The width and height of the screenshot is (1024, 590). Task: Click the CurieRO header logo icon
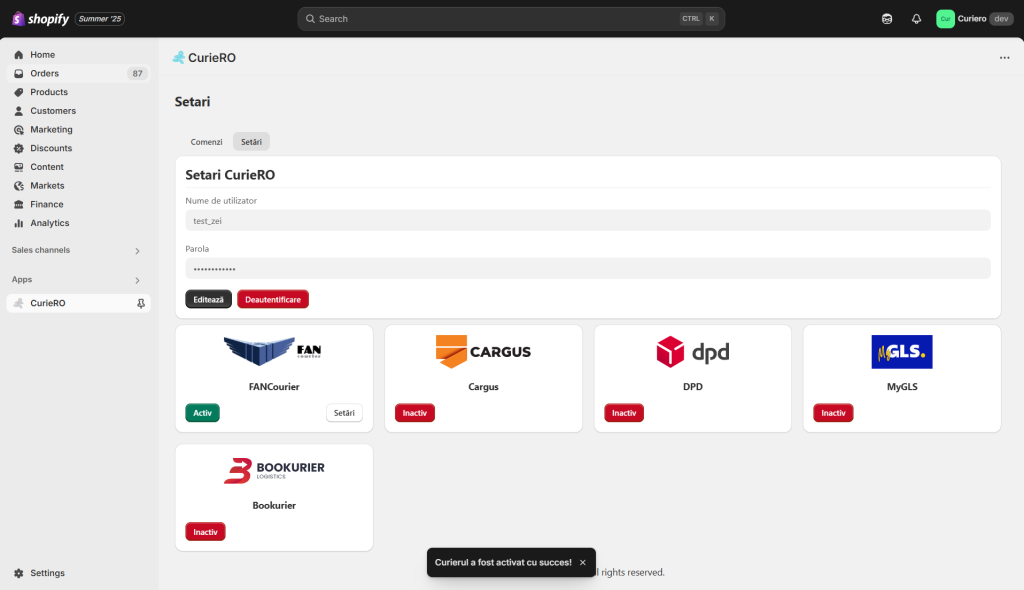point(178,57)
